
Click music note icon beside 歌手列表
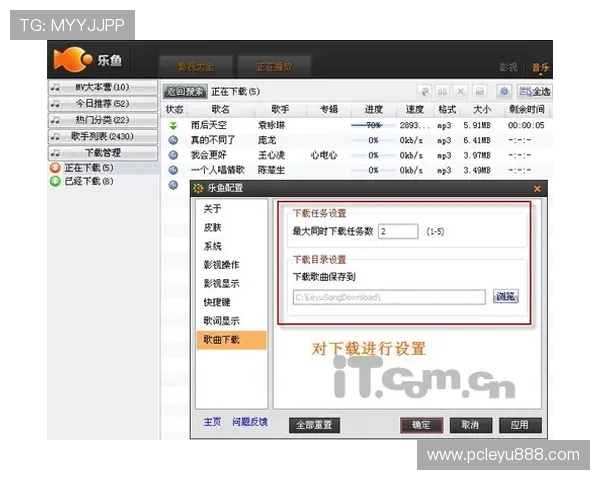tap(55, 137)
